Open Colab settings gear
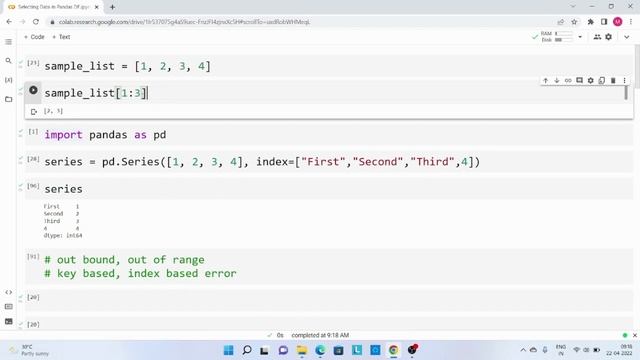This screenshot has width=640, height=360. pos(609,37)
